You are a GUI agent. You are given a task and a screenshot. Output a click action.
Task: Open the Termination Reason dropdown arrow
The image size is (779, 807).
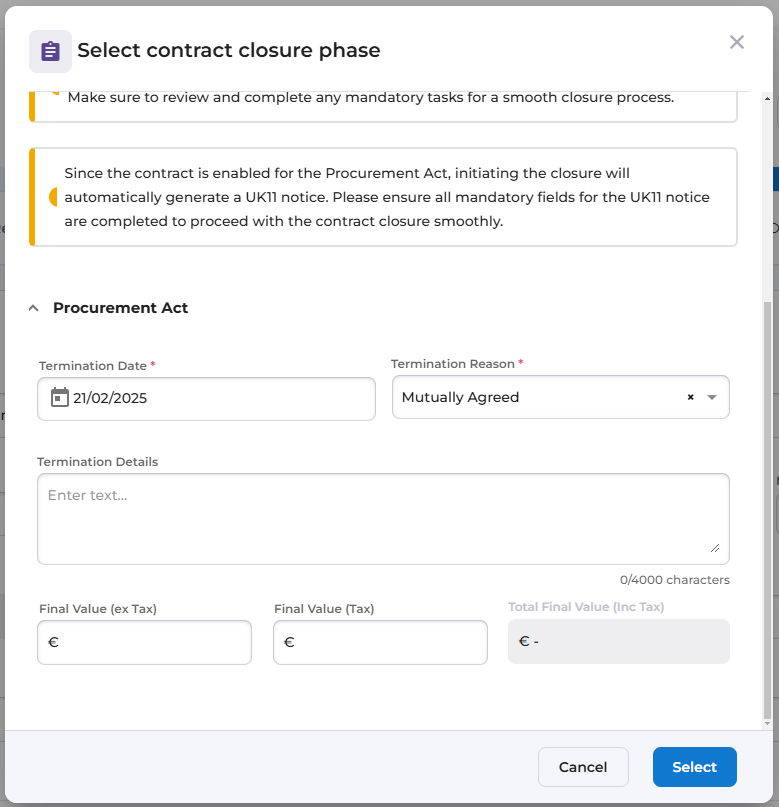[712, 397]
